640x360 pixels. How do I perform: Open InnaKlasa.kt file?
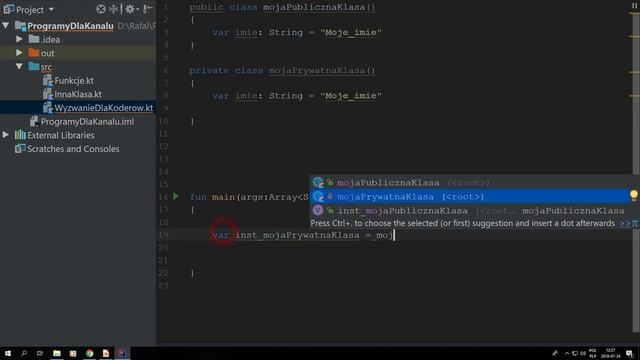click(78, 94)
